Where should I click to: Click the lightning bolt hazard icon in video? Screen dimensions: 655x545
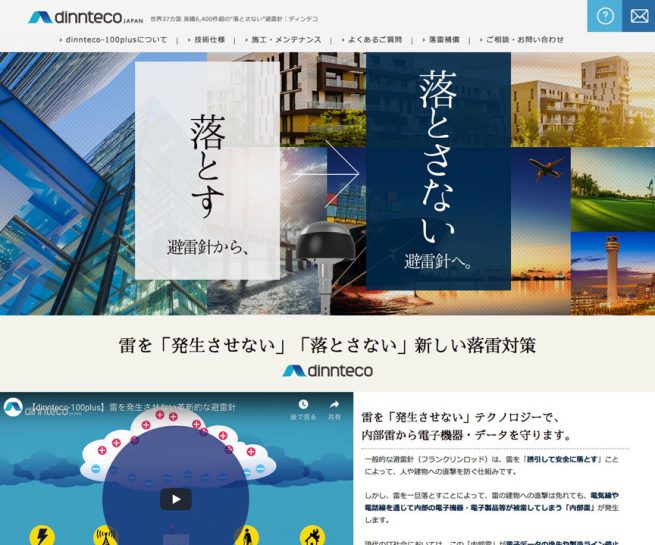pyautogui.click(x=42, y=535)
